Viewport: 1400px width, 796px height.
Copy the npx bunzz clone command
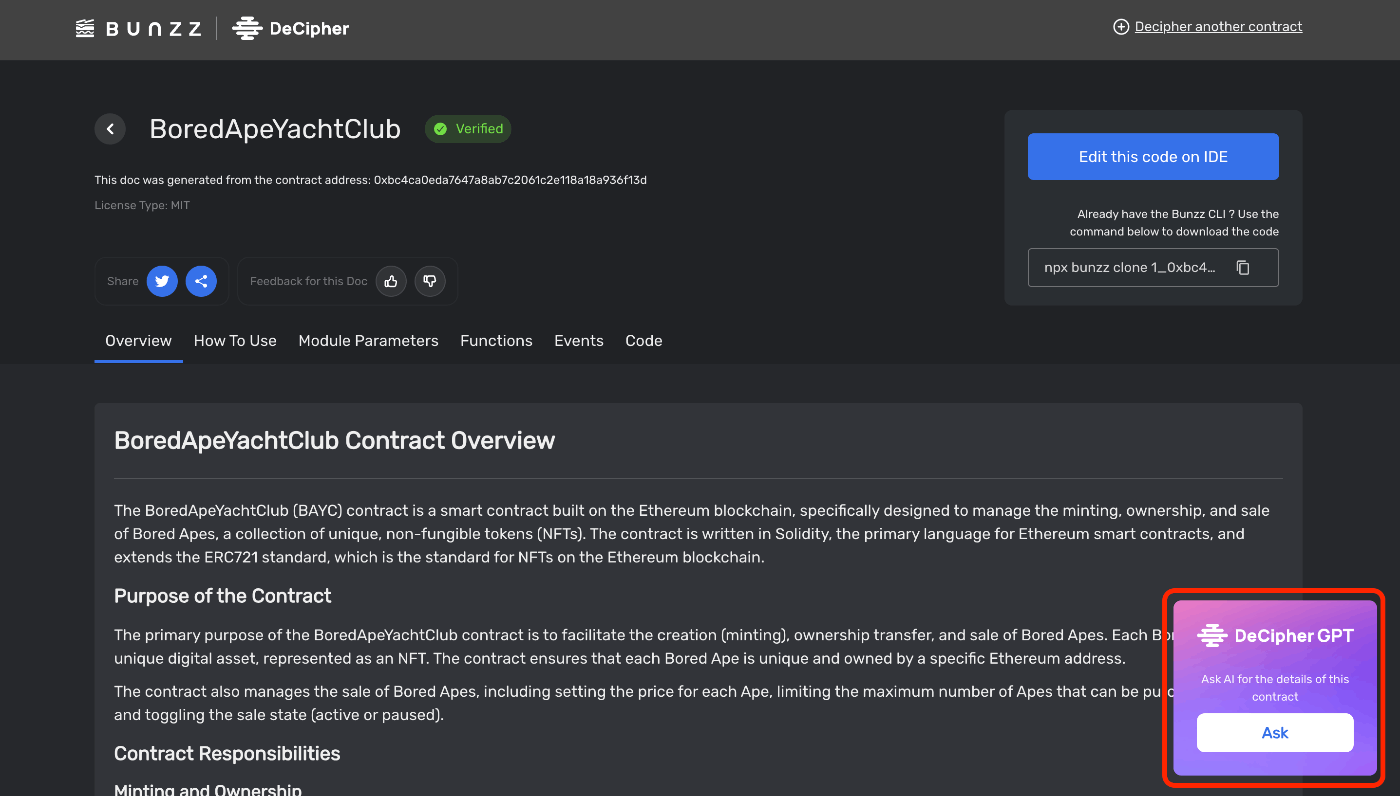pyautogui.click(x=1243, y=268)
